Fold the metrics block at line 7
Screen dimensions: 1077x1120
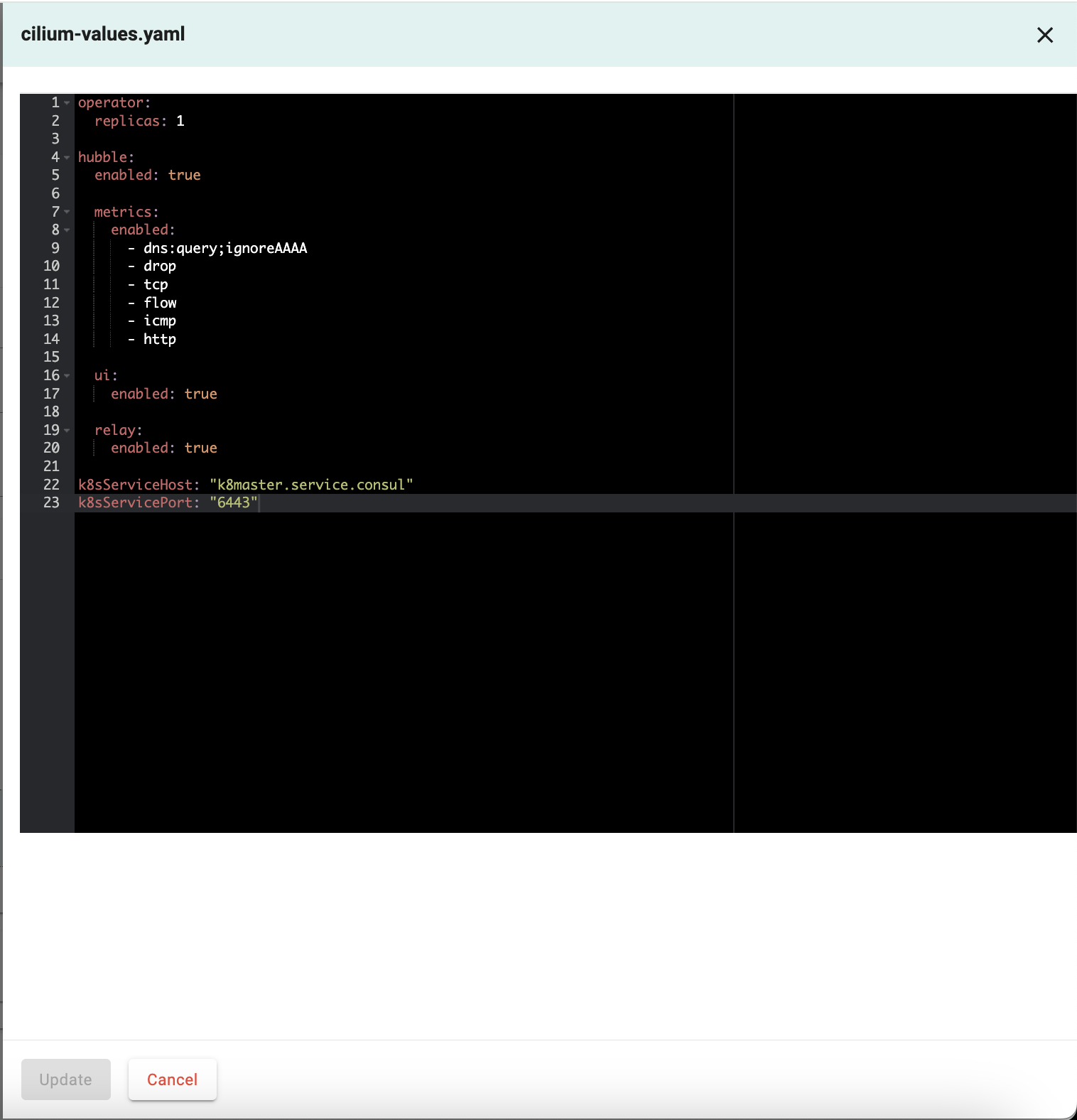point(67,212)
